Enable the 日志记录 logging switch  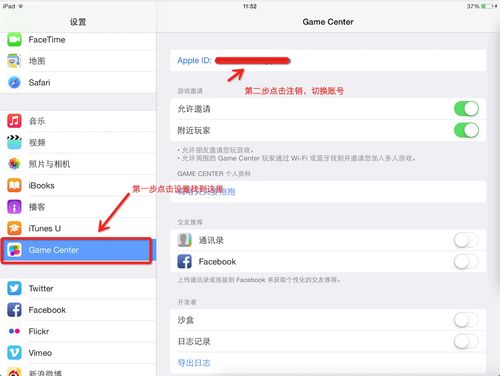[466, 342]
